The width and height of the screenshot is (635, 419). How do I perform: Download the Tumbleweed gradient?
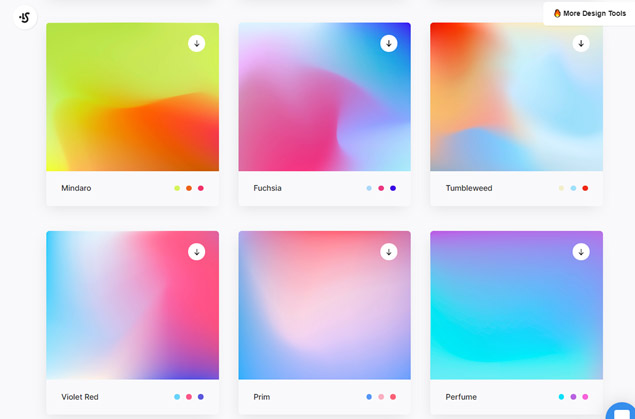click(x=581, y=43)
